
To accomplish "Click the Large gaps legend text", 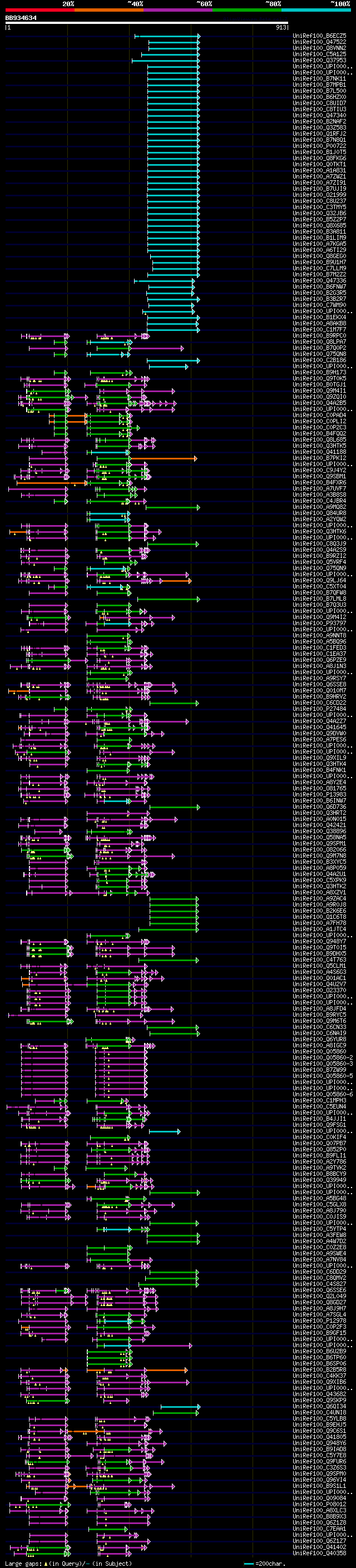I will coord(68,1564).
